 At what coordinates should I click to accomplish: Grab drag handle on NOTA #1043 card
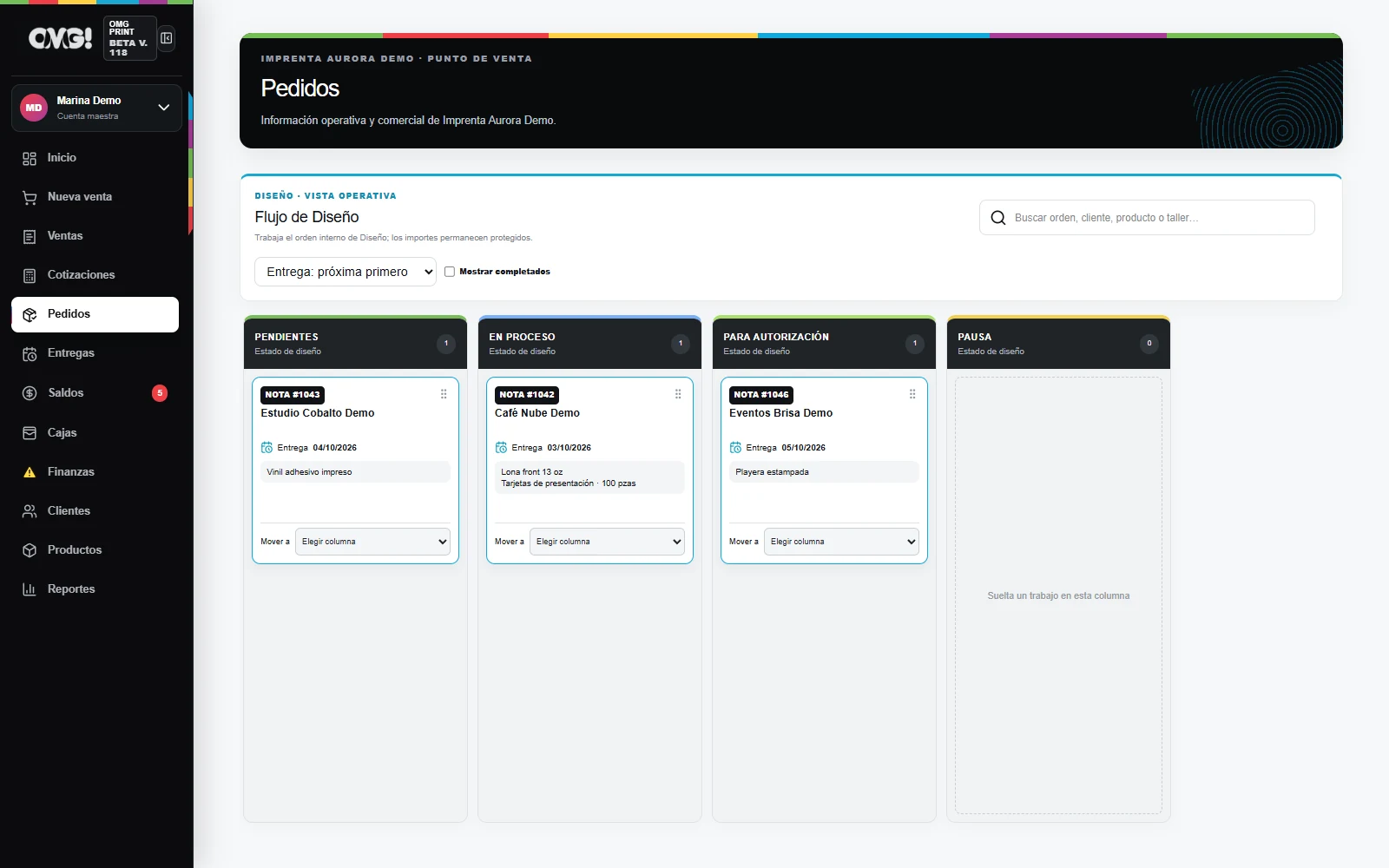[444, 394]
